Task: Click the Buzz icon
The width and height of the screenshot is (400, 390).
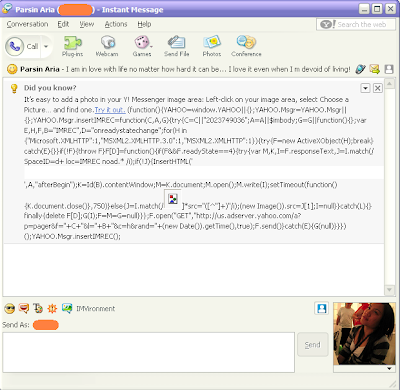Action: (x=52, y=309)
